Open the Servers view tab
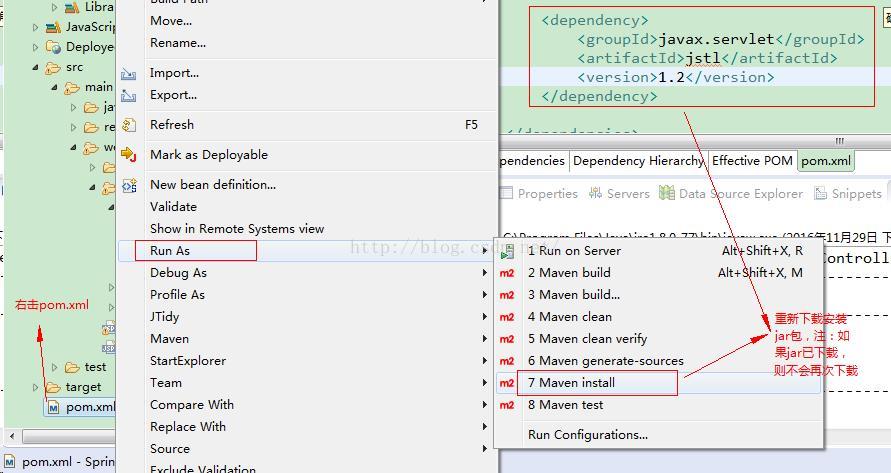This screenshot has width=891, height=473. pyautogui.click(x=619, y=194)
